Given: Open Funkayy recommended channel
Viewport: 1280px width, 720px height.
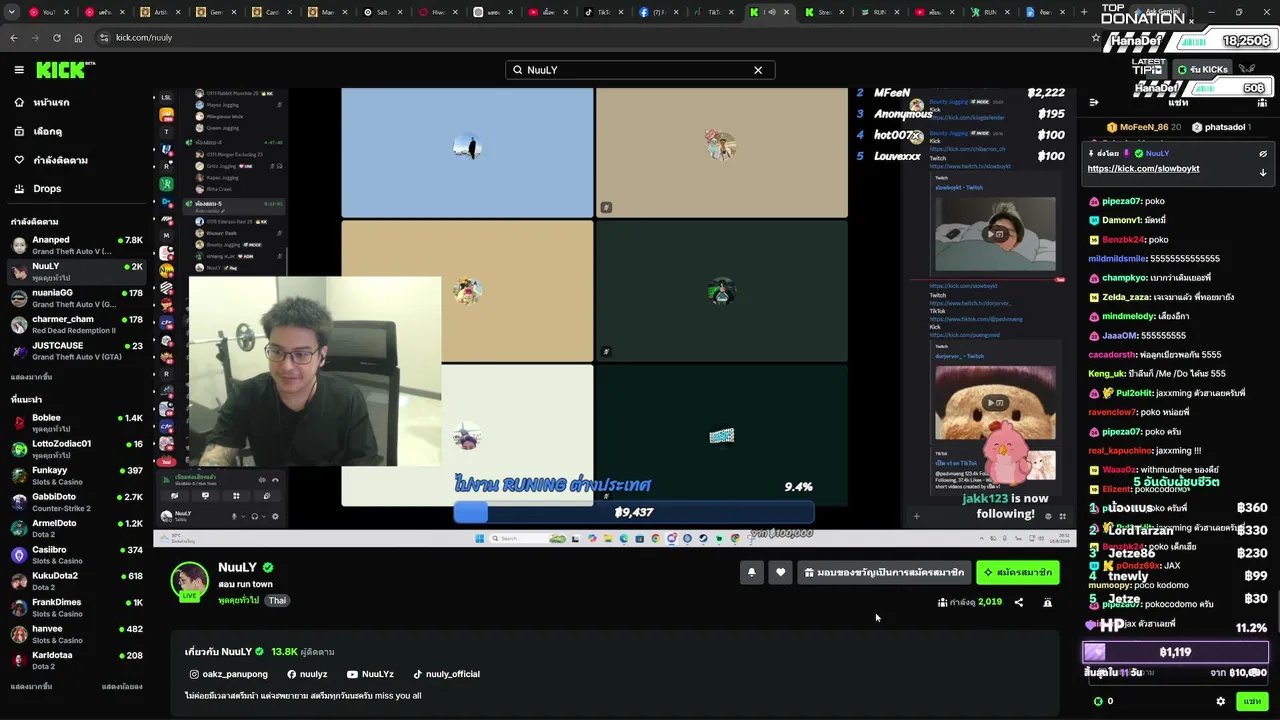Looking at the screenshot, I should pyautogui.click(x=77, y=476).
